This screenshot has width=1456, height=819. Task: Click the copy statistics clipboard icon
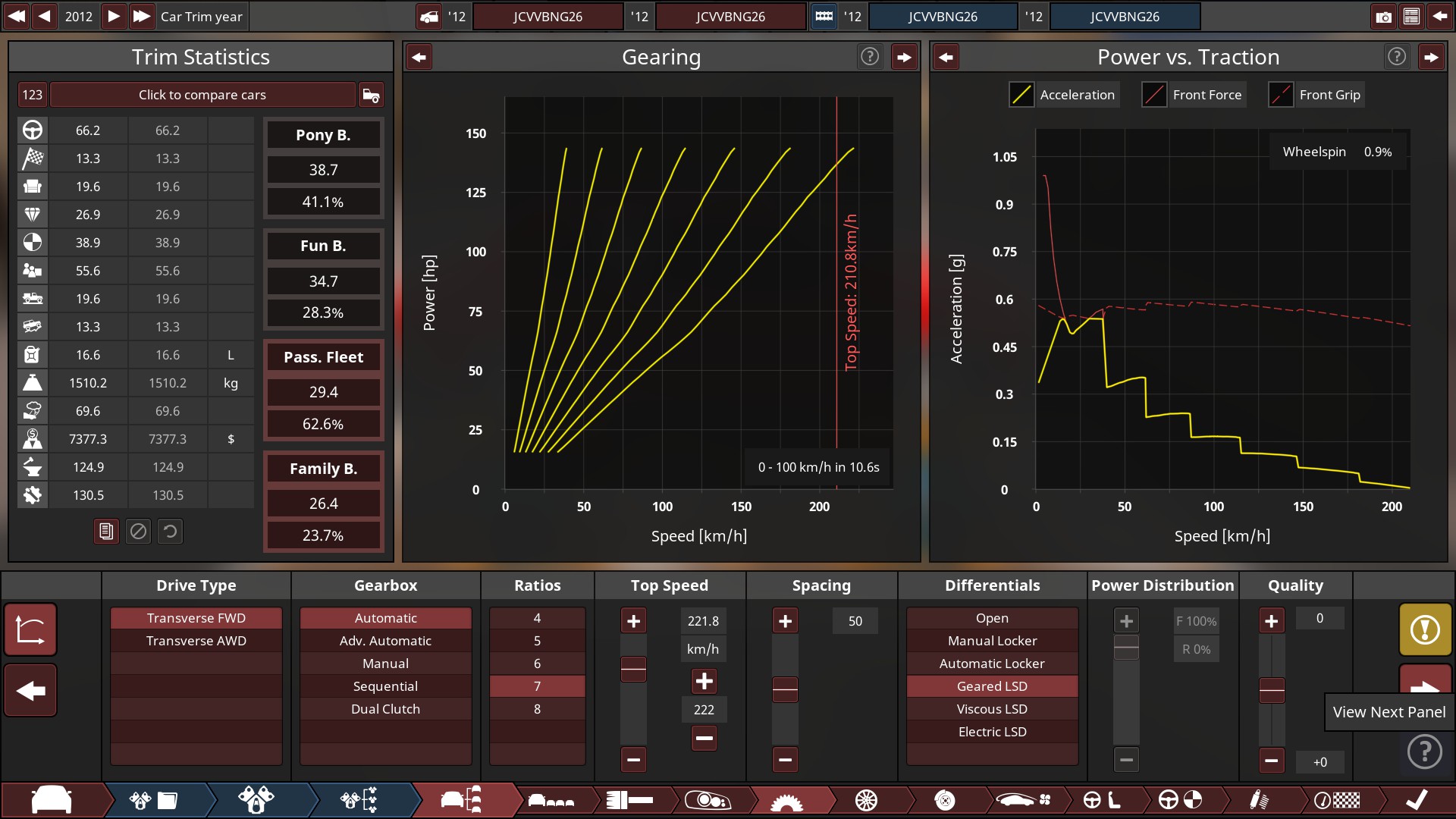(x=106, y=532)
